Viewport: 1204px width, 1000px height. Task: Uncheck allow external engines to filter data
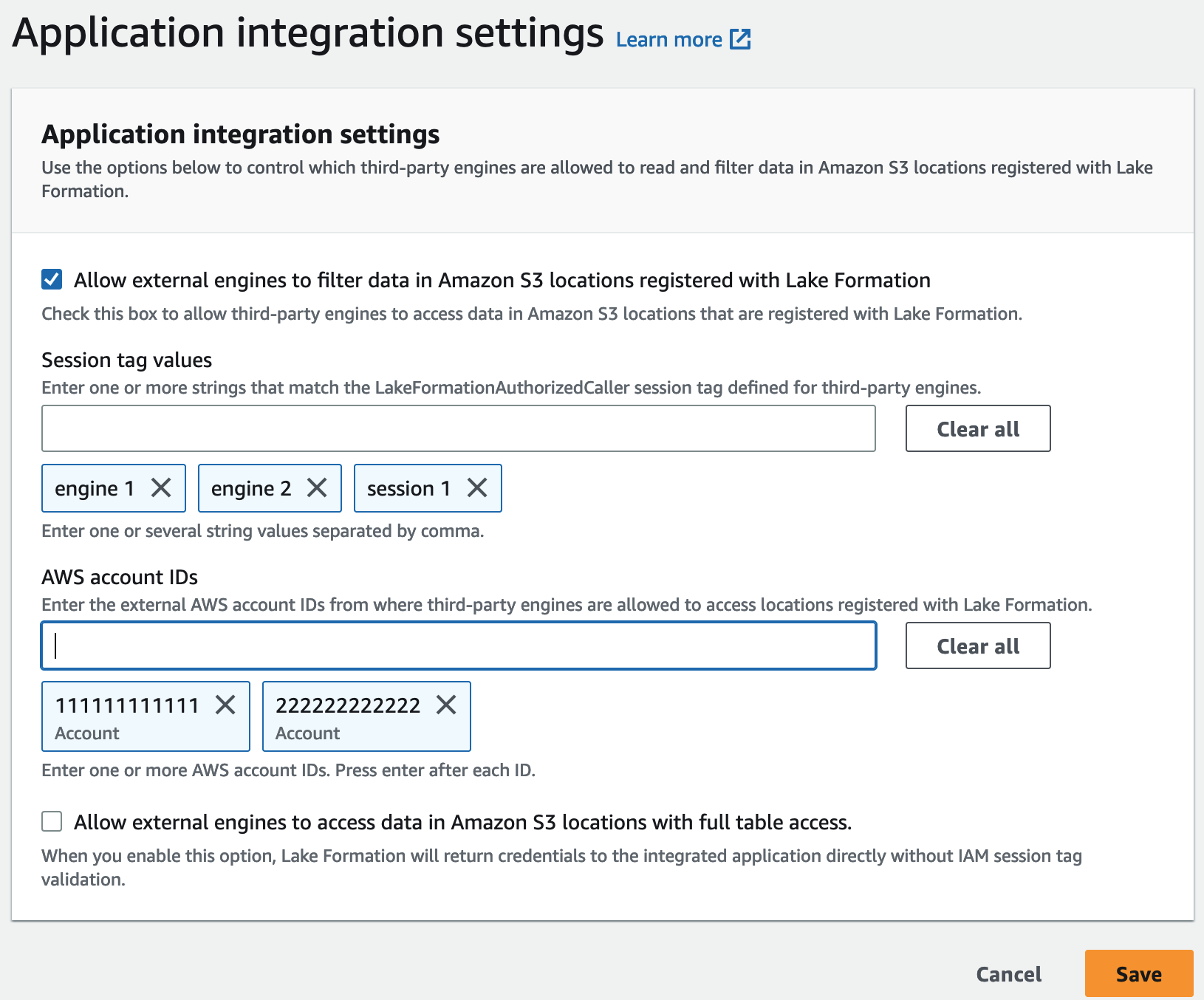50,280
